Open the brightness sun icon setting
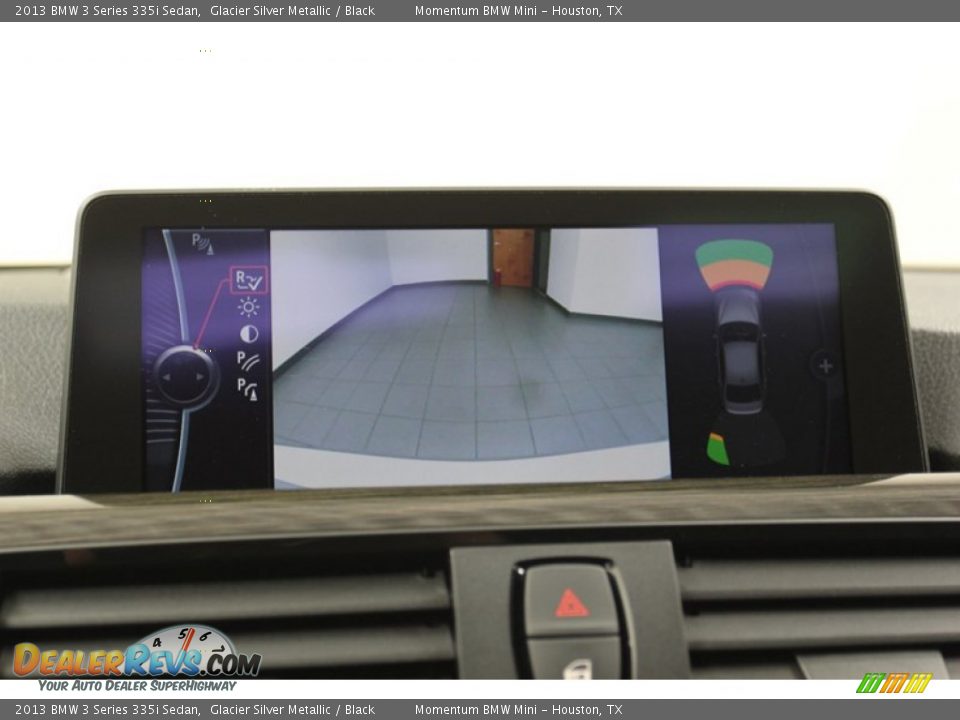 [x=248, y=307]
